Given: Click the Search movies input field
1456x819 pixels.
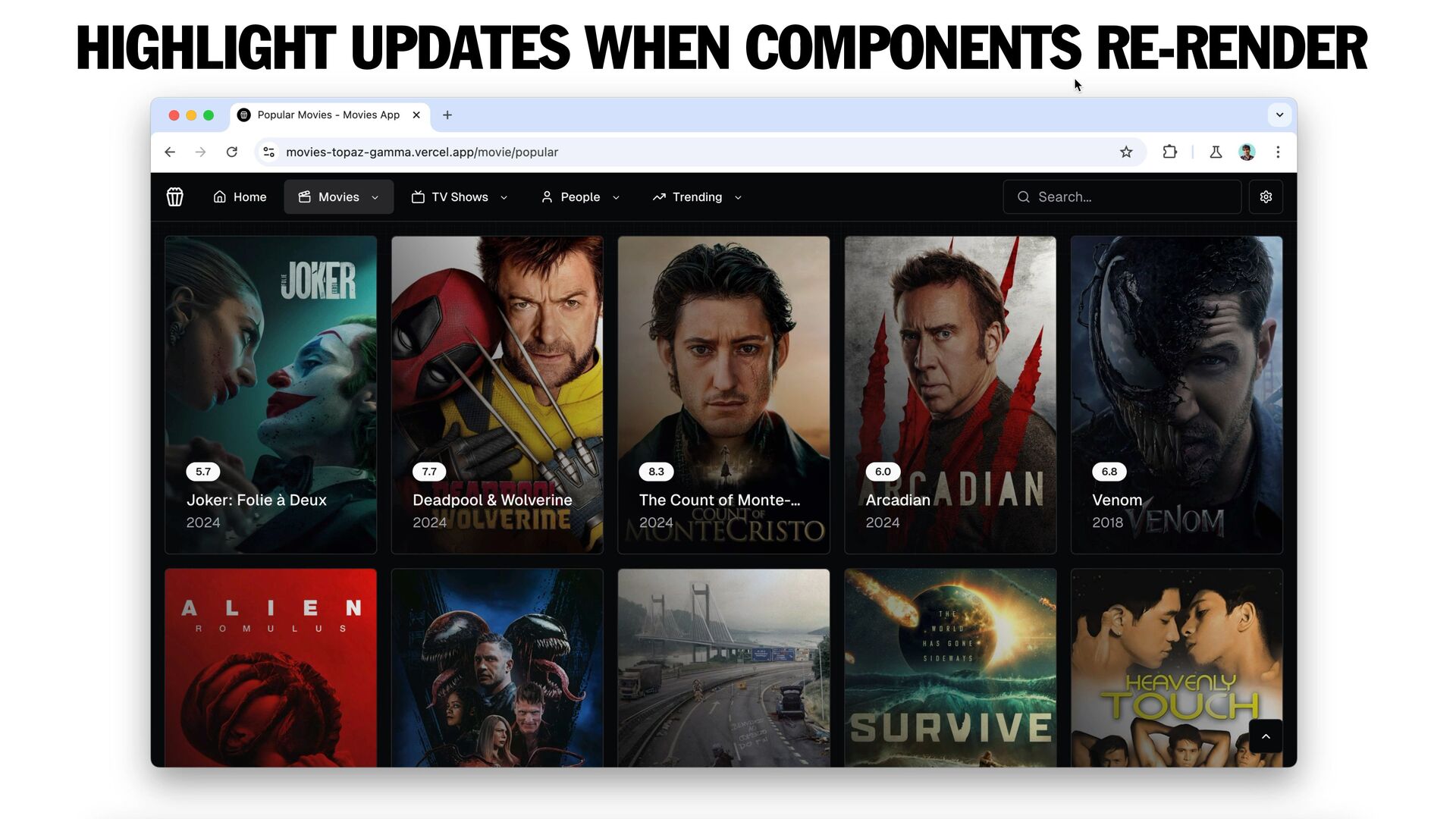Looking at the screenshot, I should click(x=1122, y=197).
